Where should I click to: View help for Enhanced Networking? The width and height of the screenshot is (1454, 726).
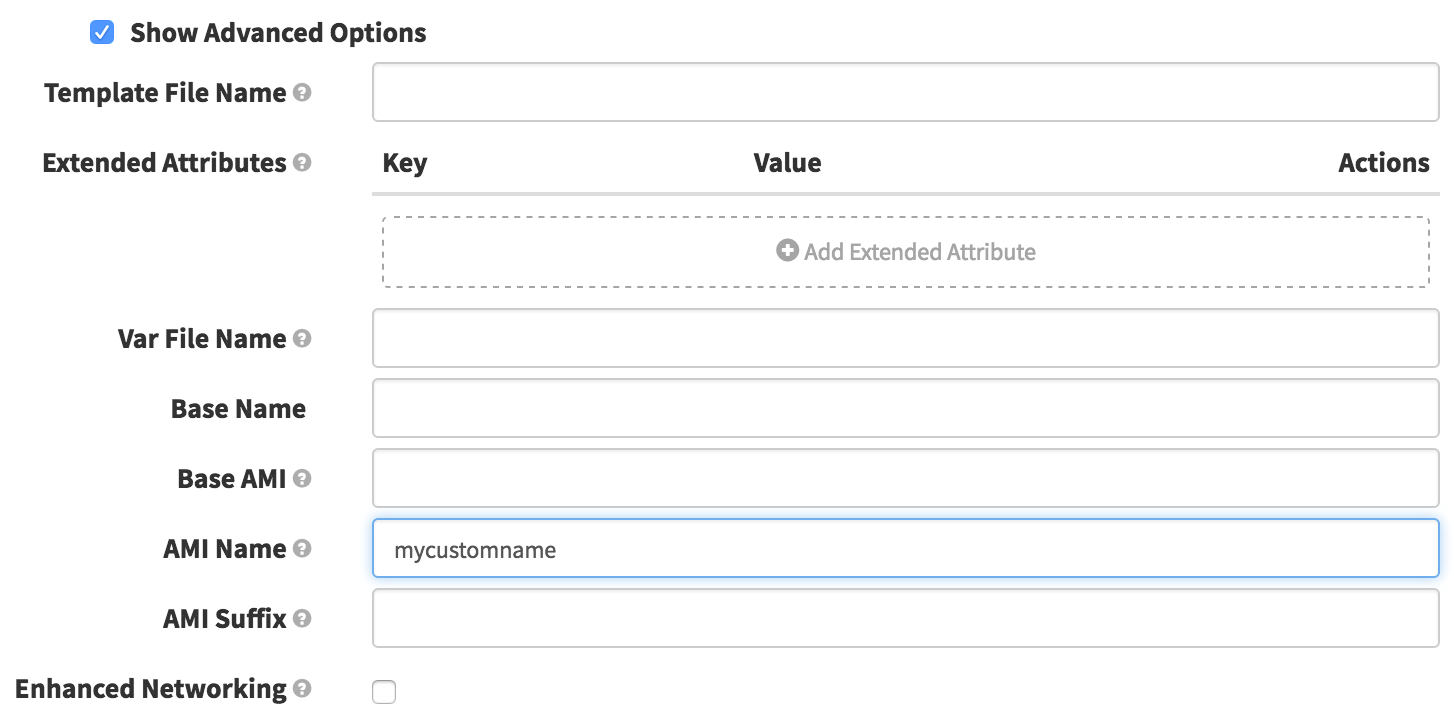point(302,689)
